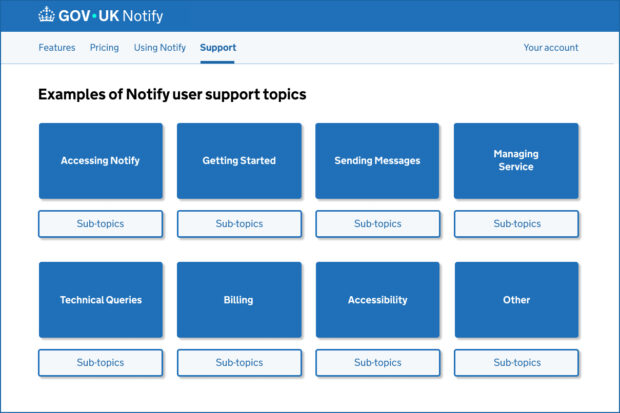This screenshot has height=413, width=620.
Task: Expand Sub-topics under Sending Messages
Action: coord(378,224)
